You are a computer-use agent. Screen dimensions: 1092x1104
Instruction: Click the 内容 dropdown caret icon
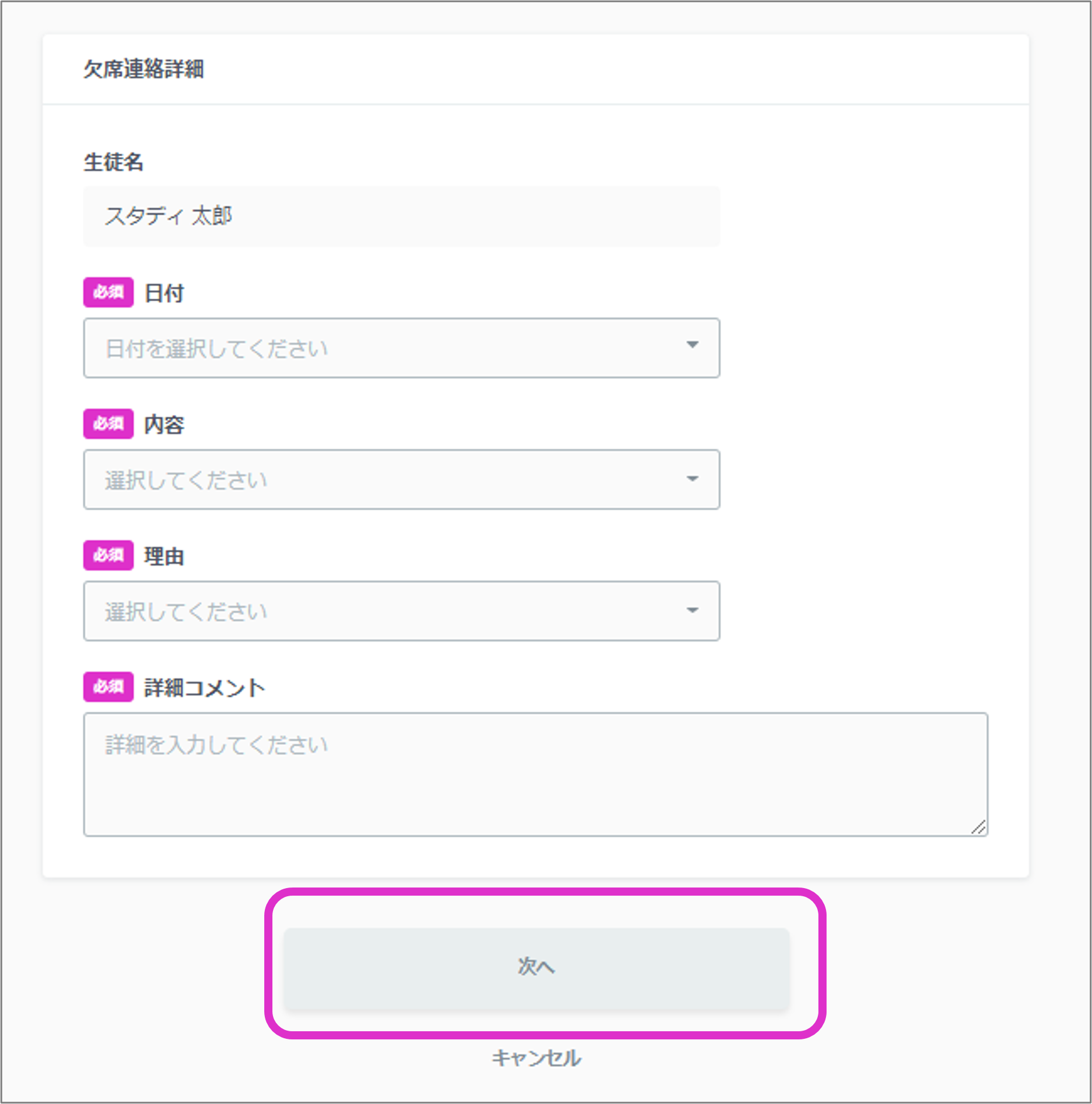tap(692, 478)
